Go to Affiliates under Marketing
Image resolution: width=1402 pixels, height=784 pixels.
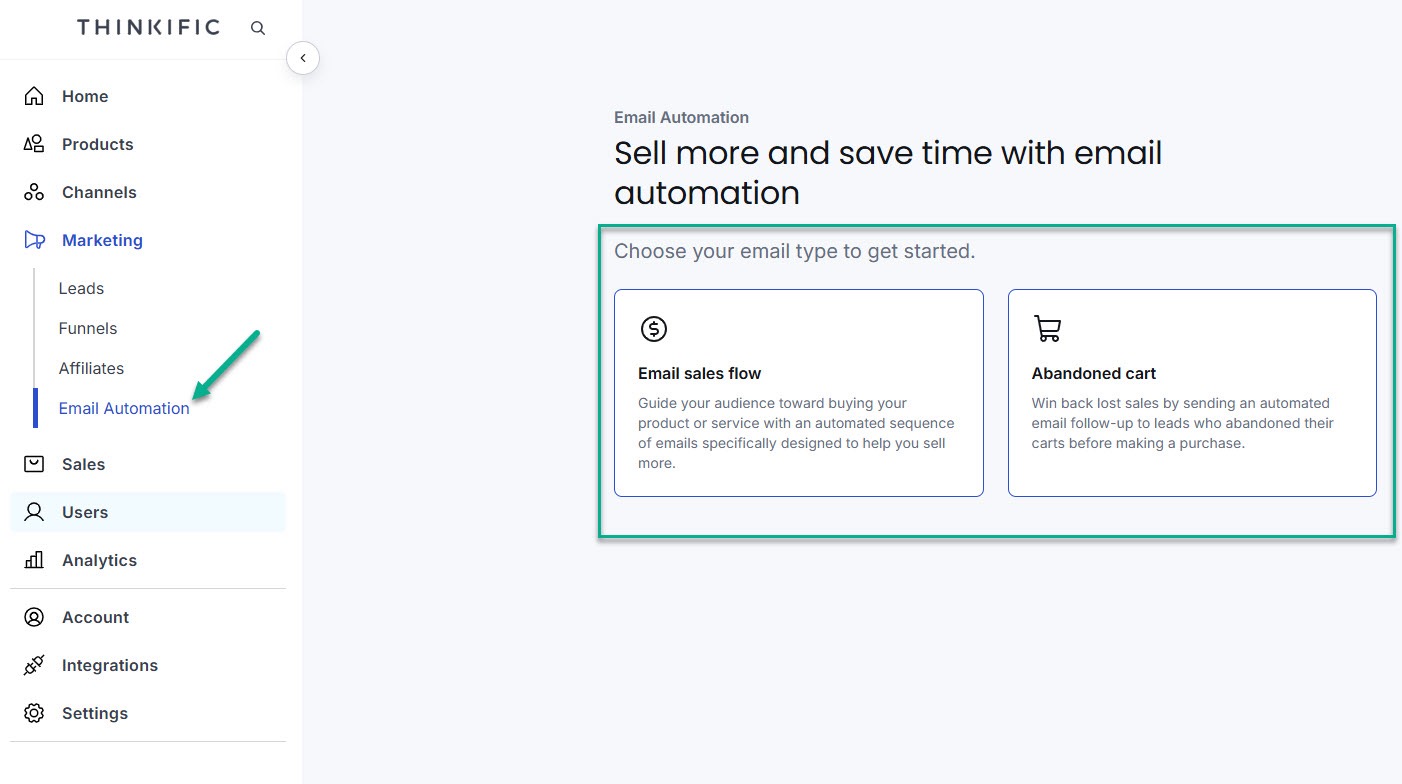tap(91, 368)
